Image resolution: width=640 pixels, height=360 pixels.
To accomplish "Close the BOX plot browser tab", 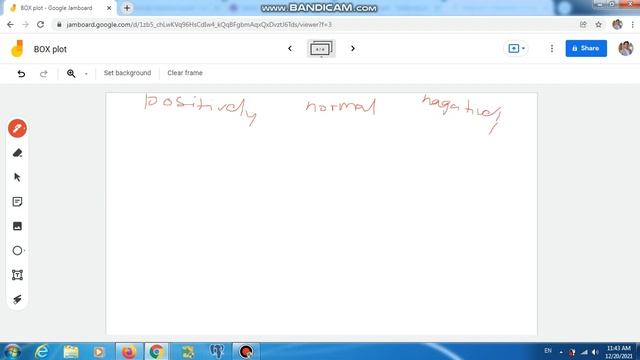I will [109, 8].
